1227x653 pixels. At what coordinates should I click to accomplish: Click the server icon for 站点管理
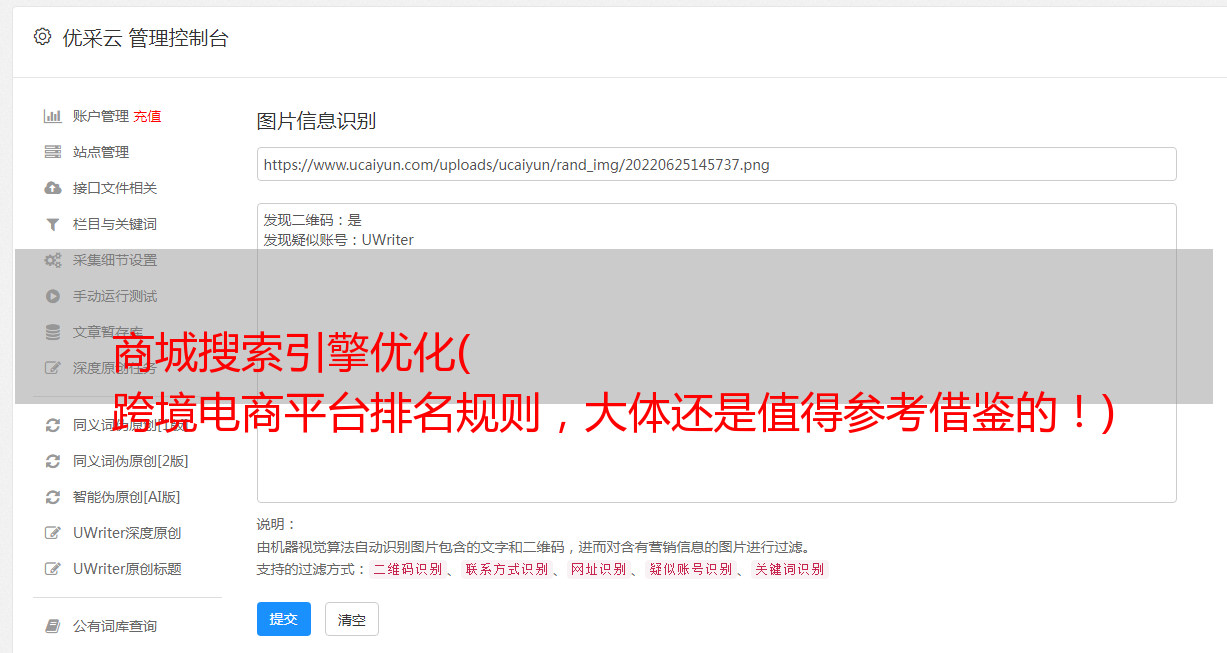pyautogui.click(x=53, y=152)
